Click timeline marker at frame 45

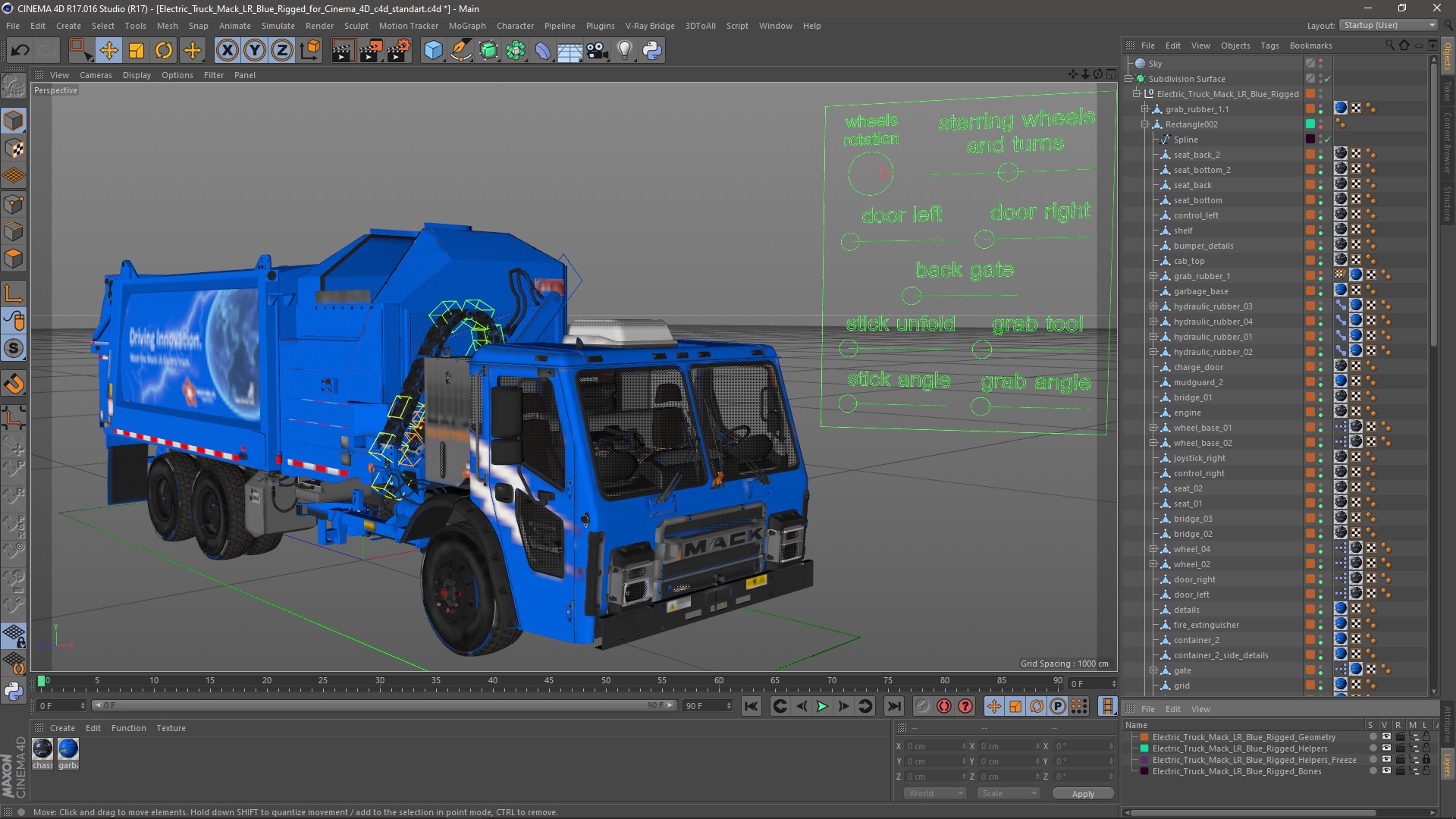549,682
